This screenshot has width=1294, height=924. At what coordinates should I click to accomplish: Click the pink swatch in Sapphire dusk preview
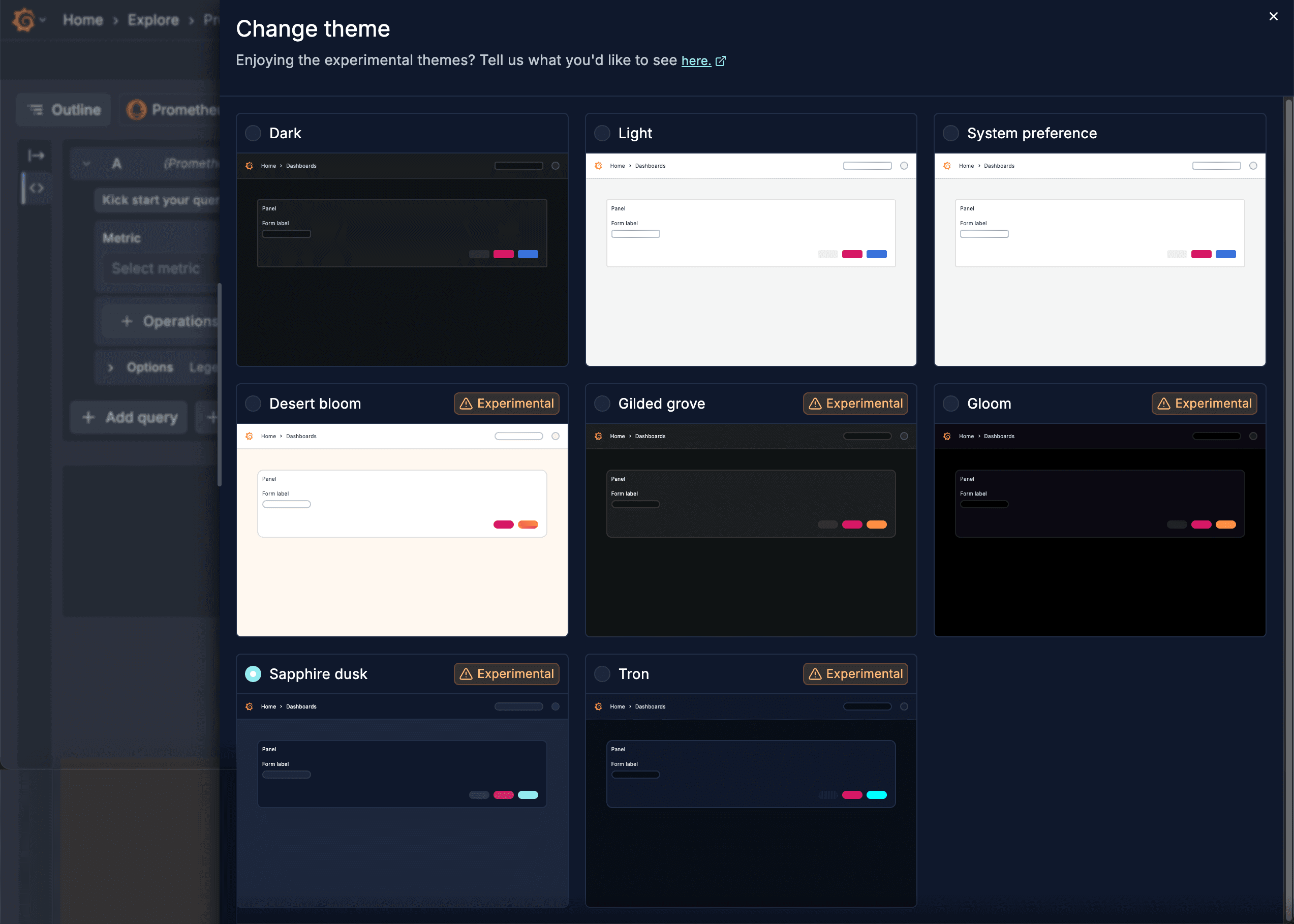click(503, 795)
